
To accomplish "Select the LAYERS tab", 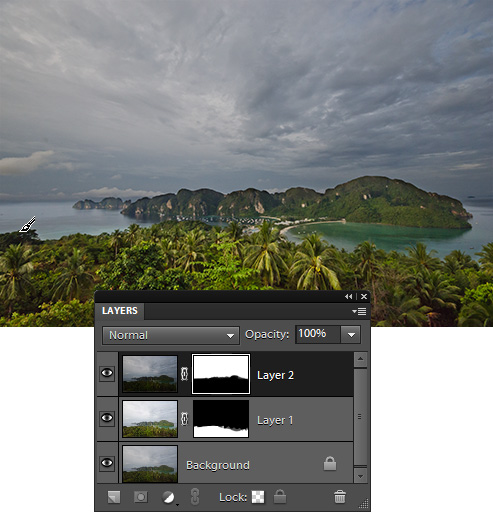I will [120, 311].
